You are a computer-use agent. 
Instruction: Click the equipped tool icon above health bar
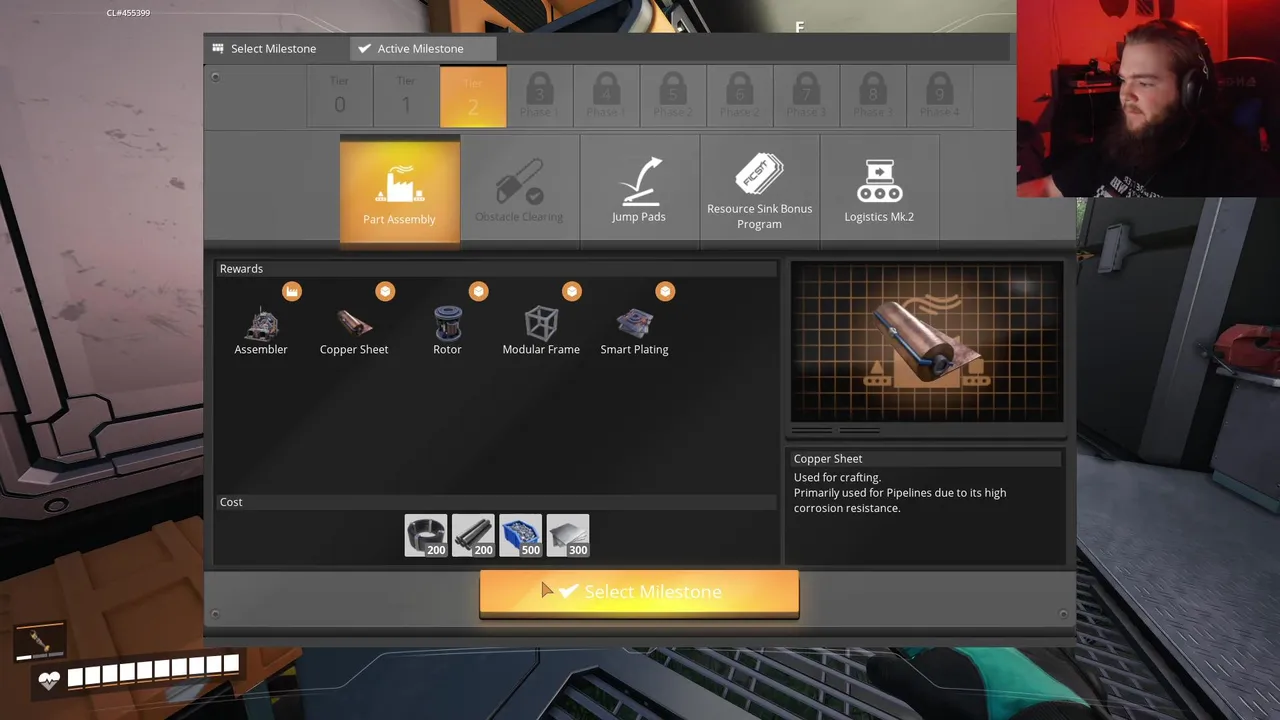point(40,640)
